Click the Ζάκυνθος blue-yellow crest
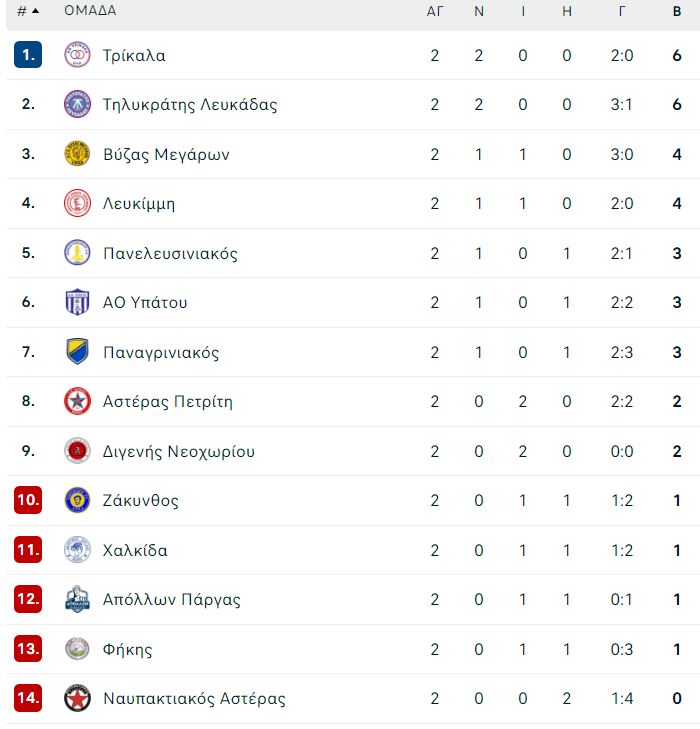 (x=77, y=500)
